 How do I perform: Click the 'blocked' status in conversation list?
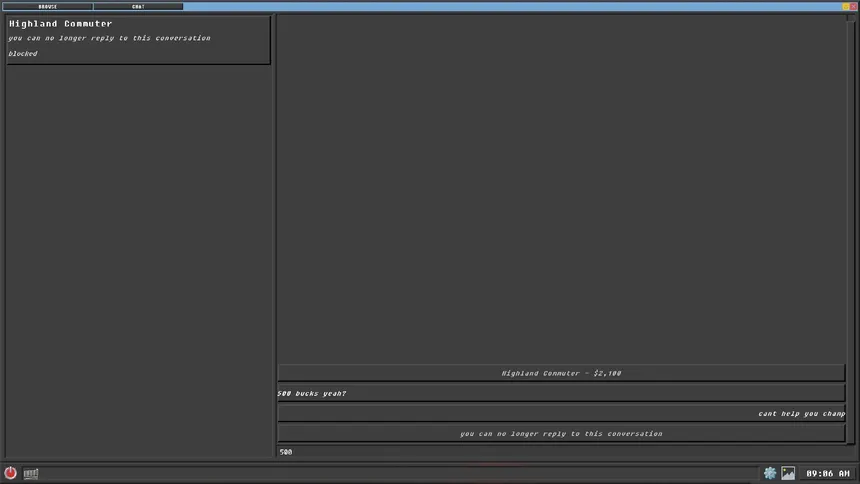coord(23,54)
